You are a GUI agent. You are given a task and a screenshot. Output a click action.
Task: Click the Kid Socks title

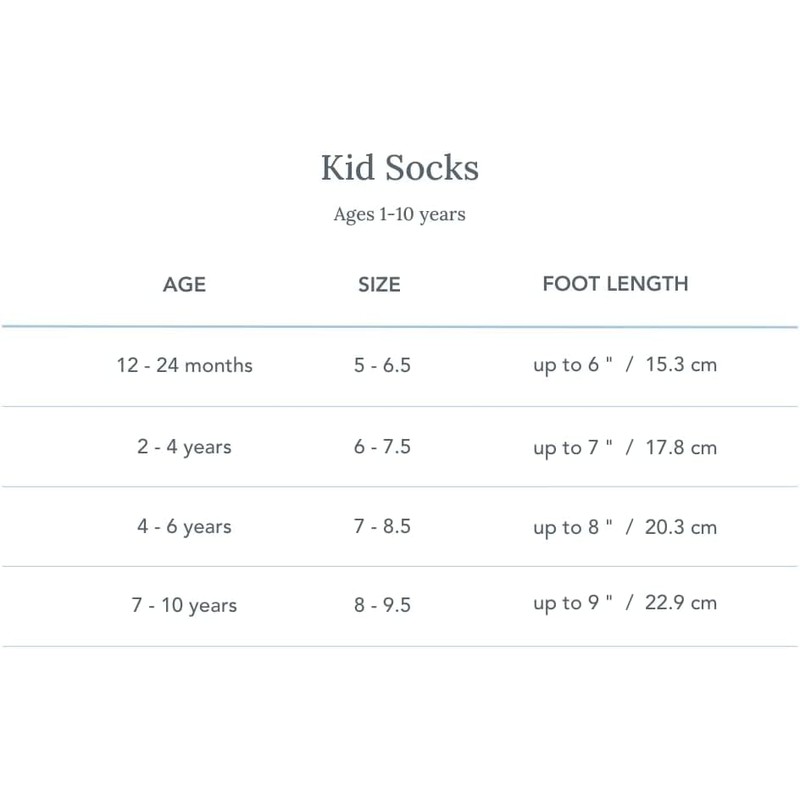399,168
